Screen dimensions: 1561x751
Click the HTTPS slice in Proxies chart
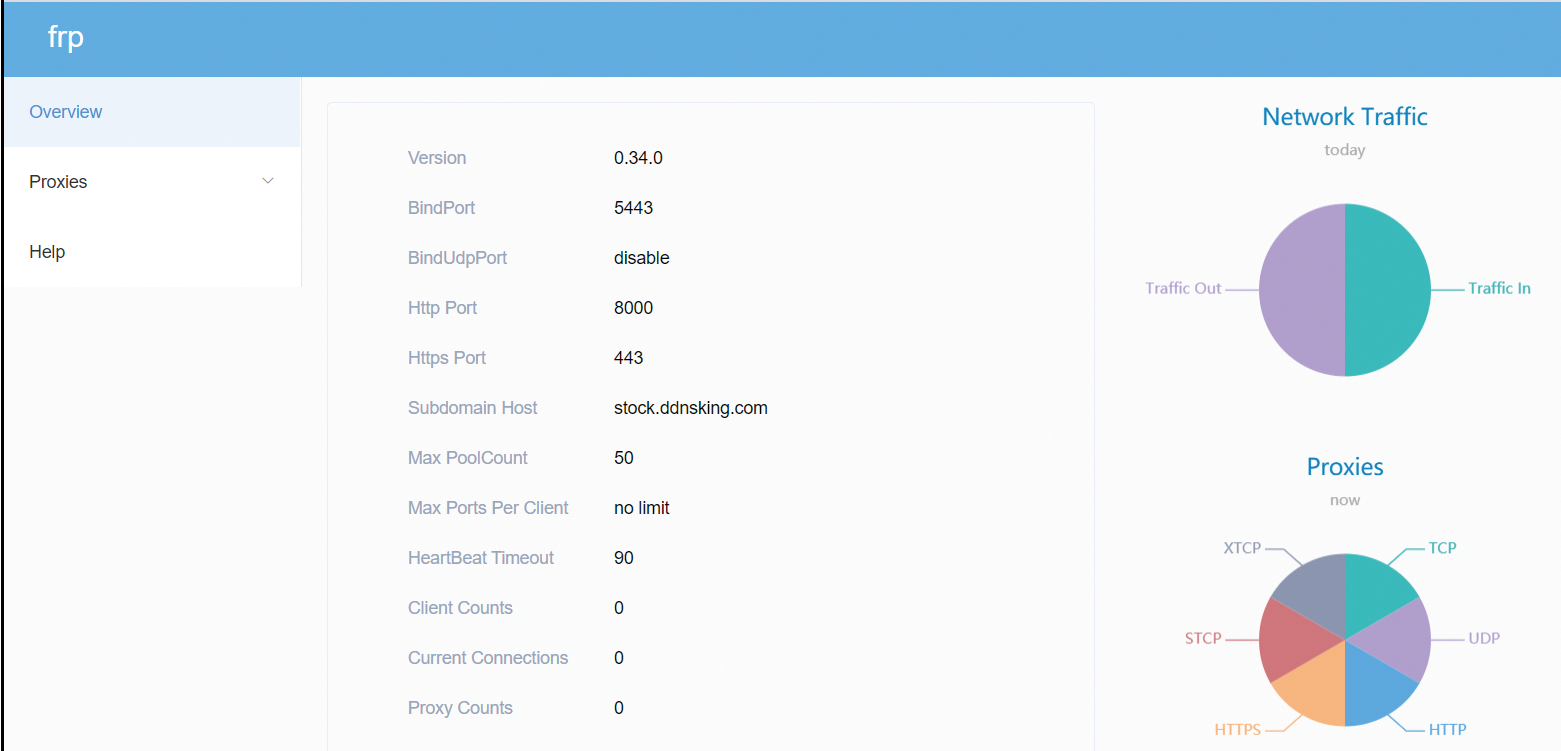(x=1315, y=690)
